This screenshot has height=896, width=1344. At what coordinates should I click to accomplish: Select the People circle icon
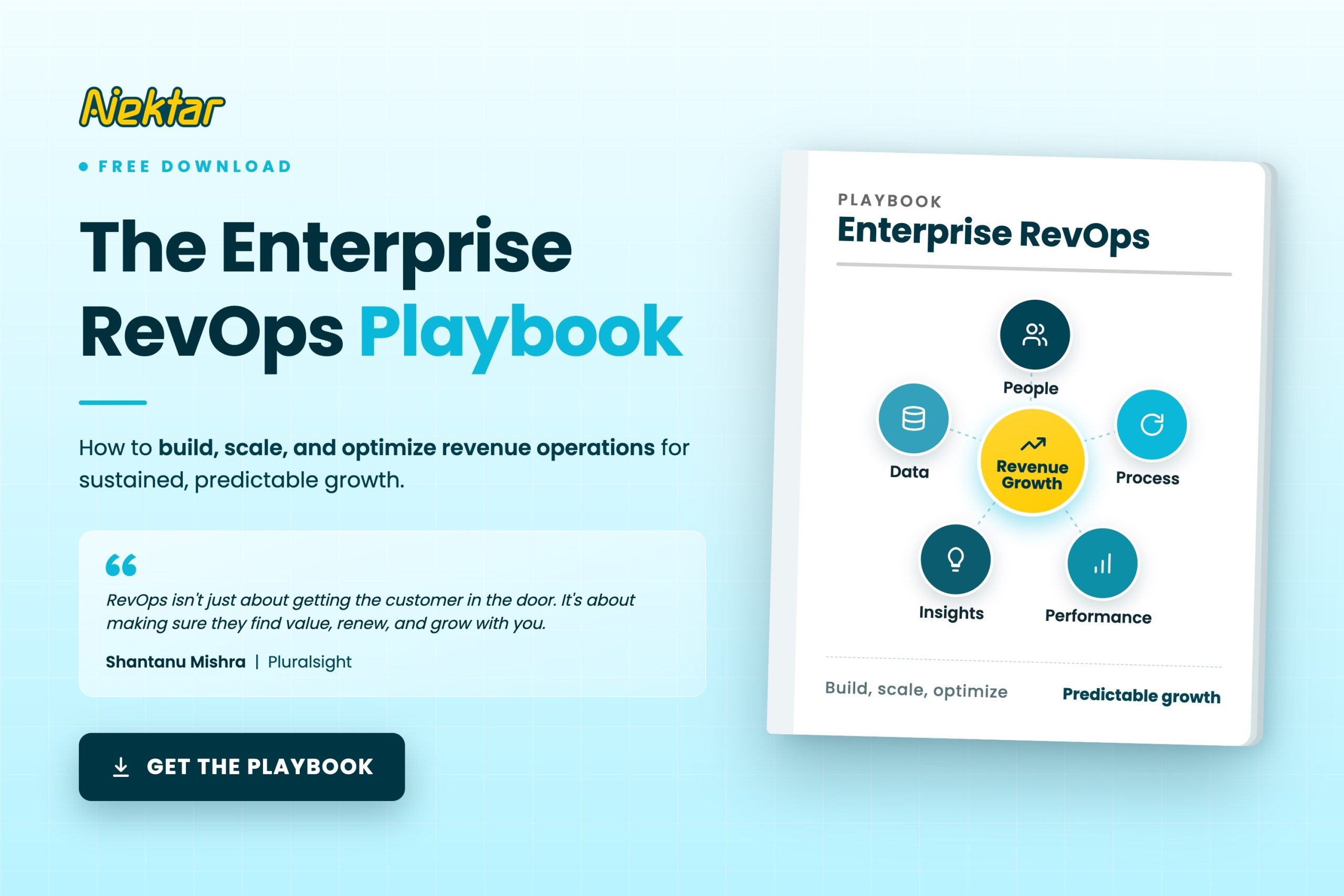[x=1034, y=335]
